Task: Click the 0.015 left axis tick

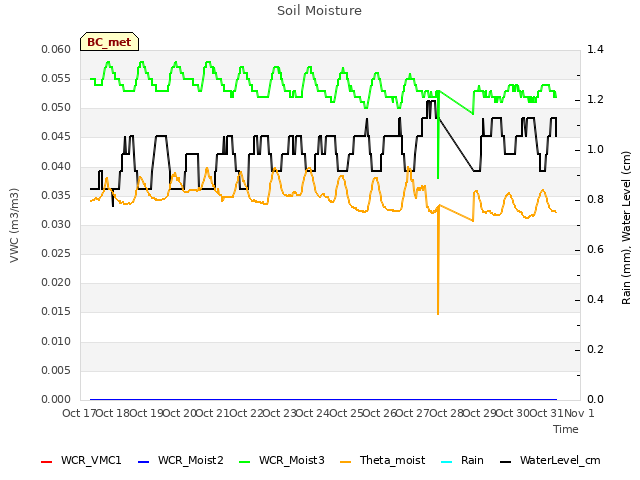Action: point(56,311)
